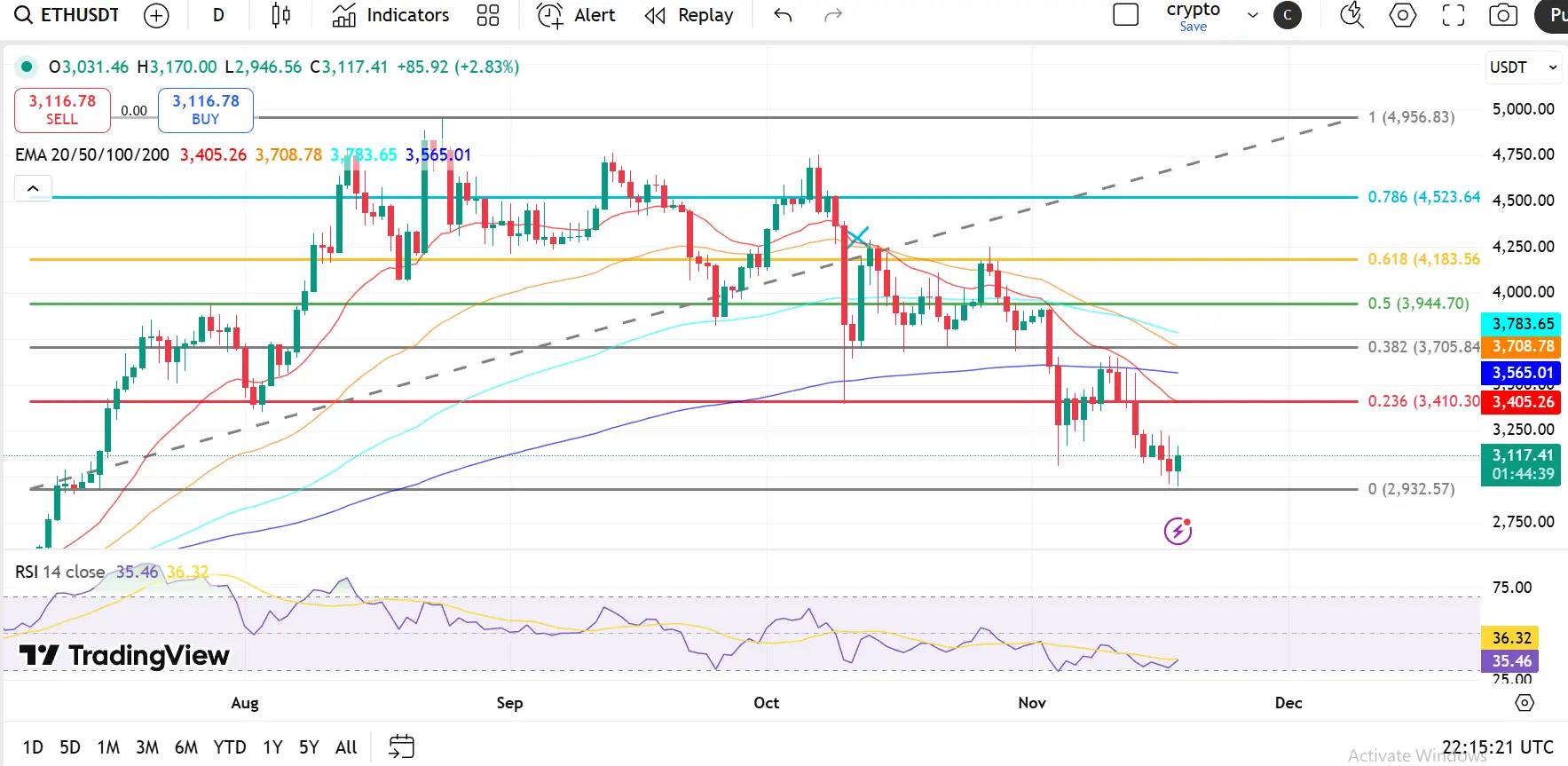
Task: Open the price scale settings gear icon
Action: (x=1525, y=703)
